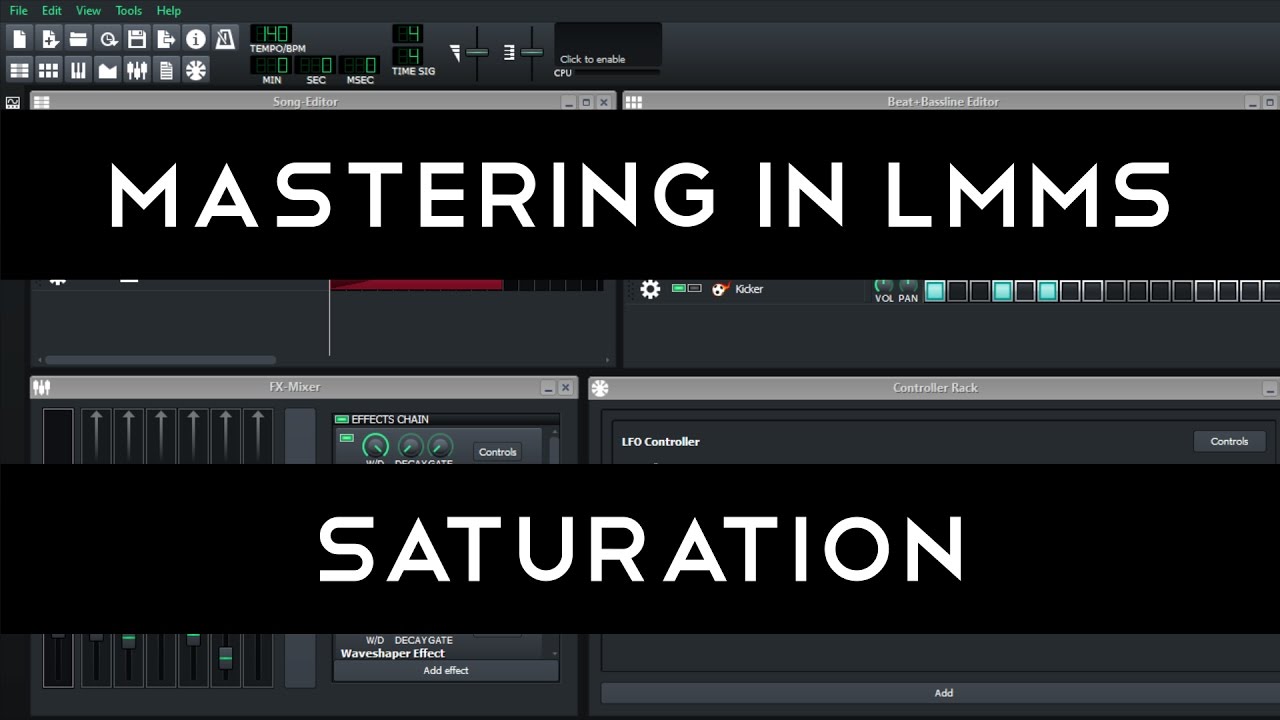Open the recently opened projects icon
This screenshot has width=1280, height=720.
[x=108, y=39]
